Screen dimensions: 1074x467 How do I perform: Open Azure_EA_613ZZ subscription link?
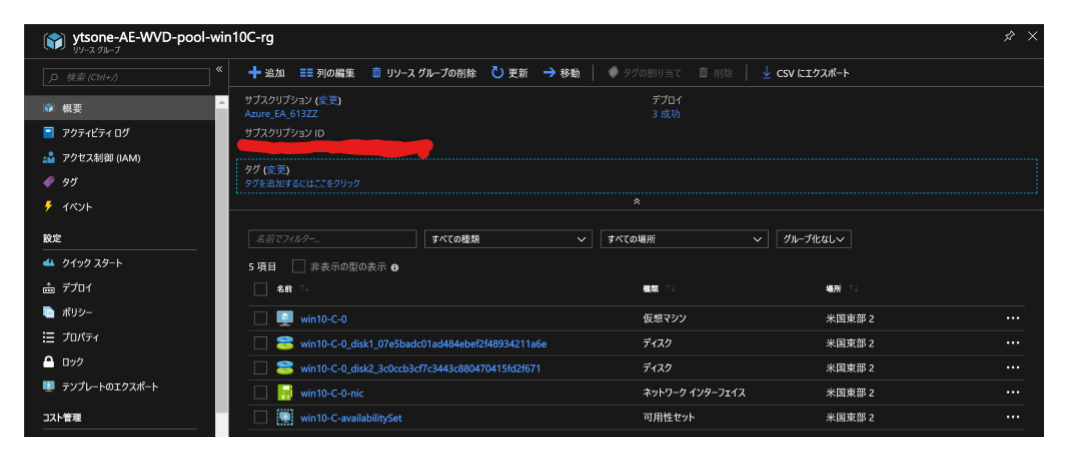pyautogui.click(x=281, y=114)
